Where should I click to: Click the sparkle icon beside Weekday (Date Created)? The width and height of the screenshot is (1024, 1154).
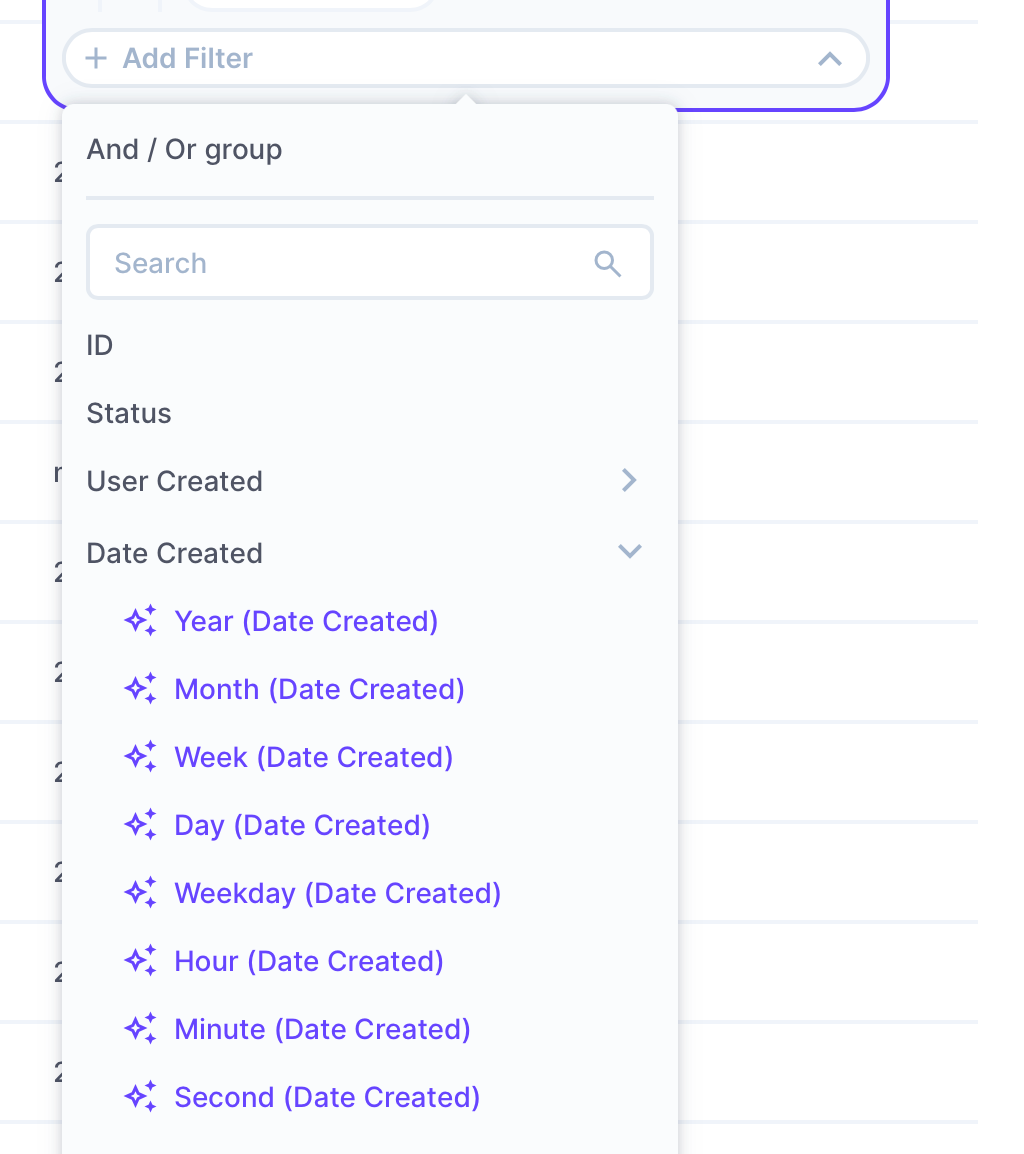click(140, 893)
